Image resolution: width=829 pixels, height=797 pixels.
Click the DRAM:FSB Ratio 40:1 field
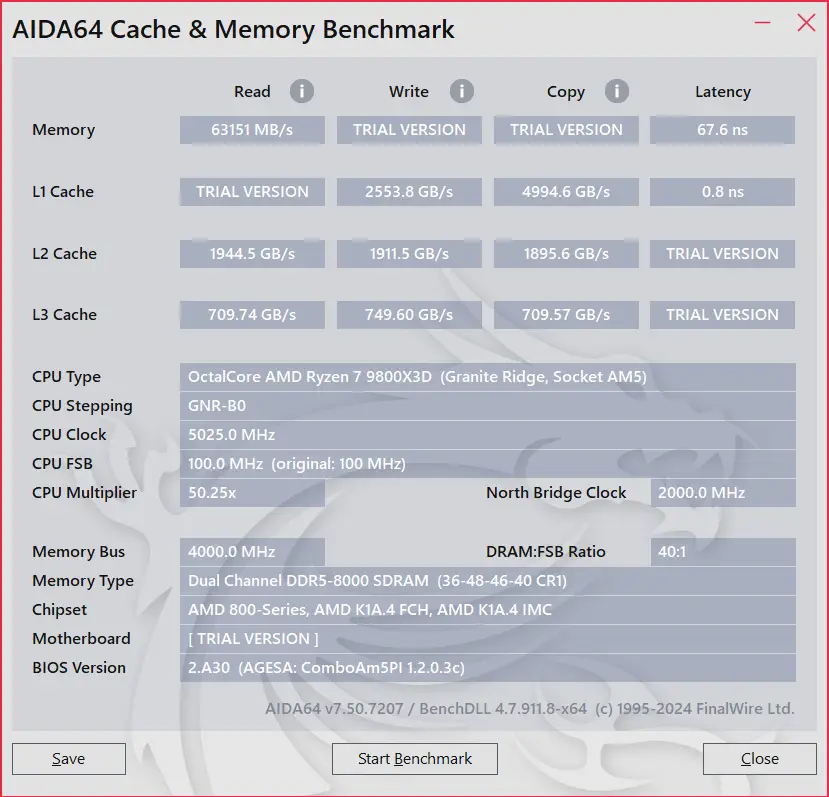pyautogui.click(x=723, y=552)
